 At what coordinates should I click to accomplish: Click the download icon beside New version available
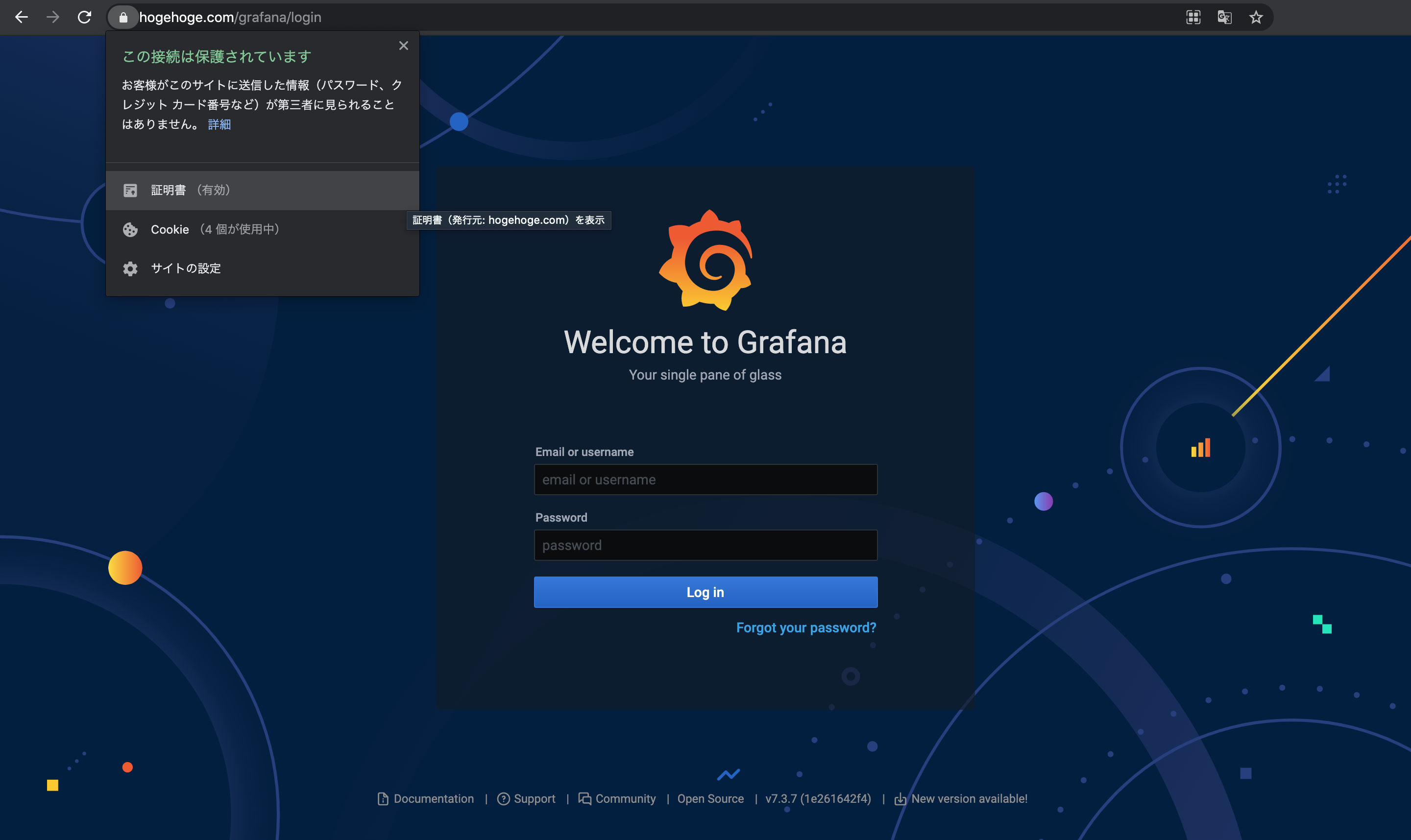[x=900, y=799]
